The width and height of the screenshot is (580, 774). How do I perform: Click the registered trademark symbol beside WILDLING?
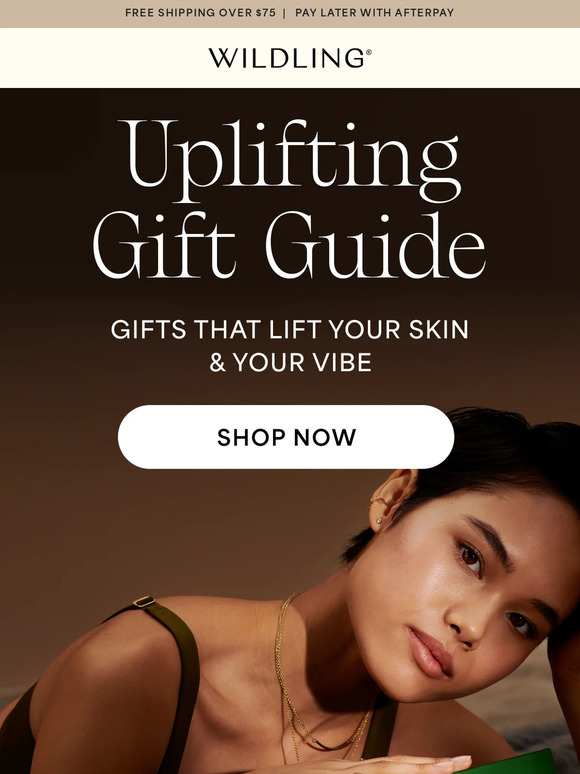pyautogui.click(x=368, y=51)
